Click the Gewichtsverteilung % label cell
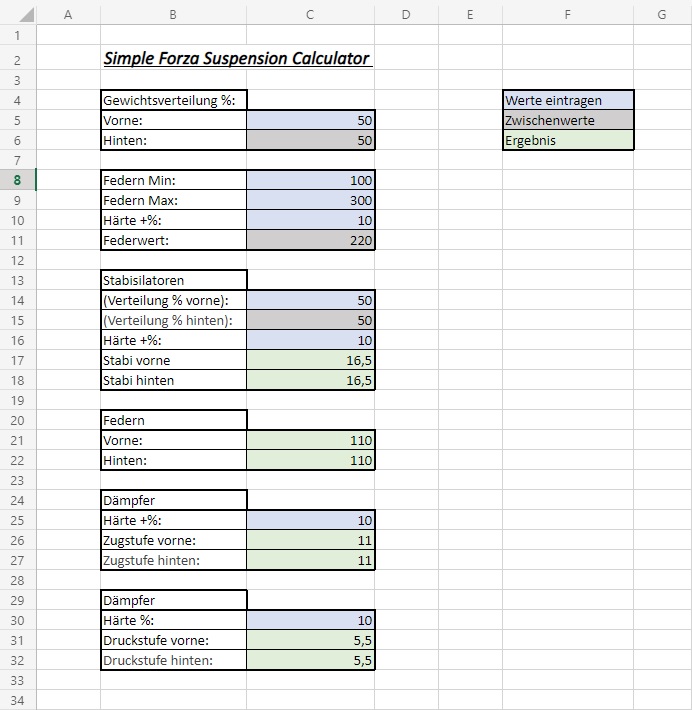 (x=173, y=100)
